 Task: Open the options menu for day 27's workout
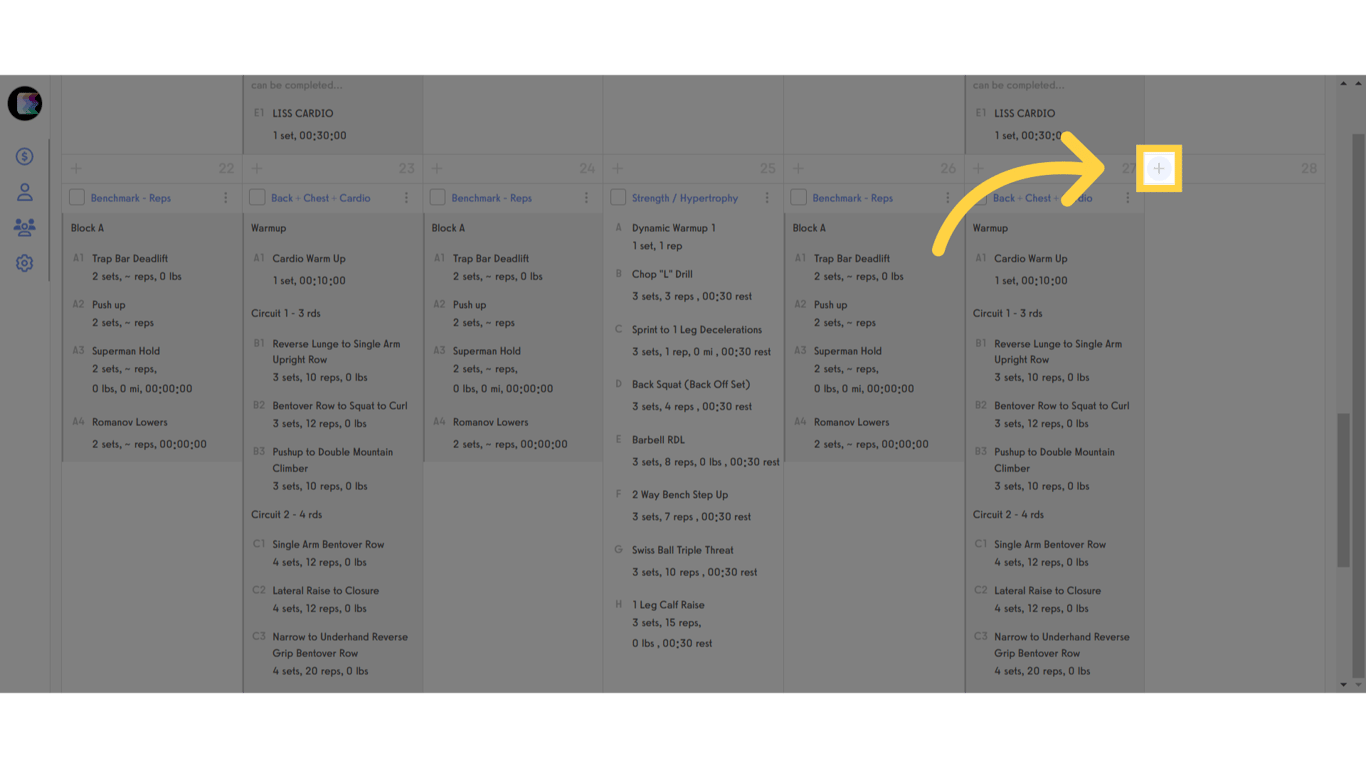click(1128, 198)
